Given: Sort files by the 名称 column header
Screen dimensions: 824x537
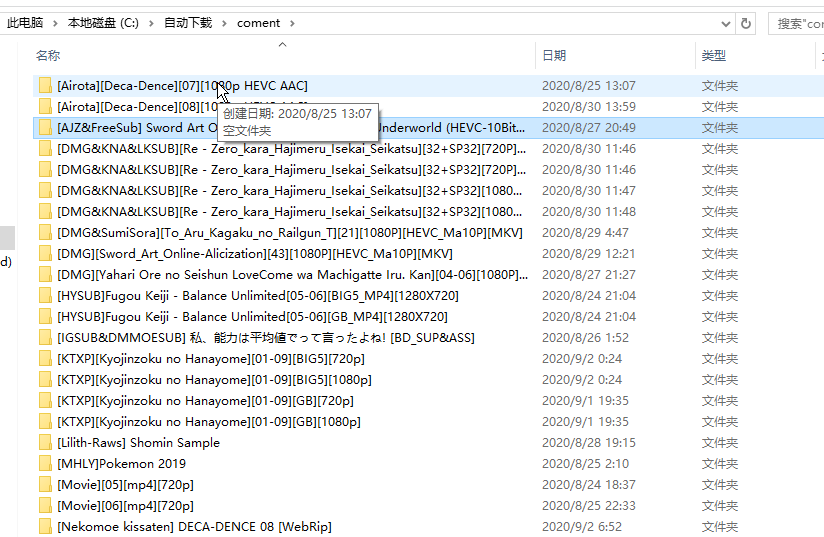Looking at the screenshot, I should (48, 56).
